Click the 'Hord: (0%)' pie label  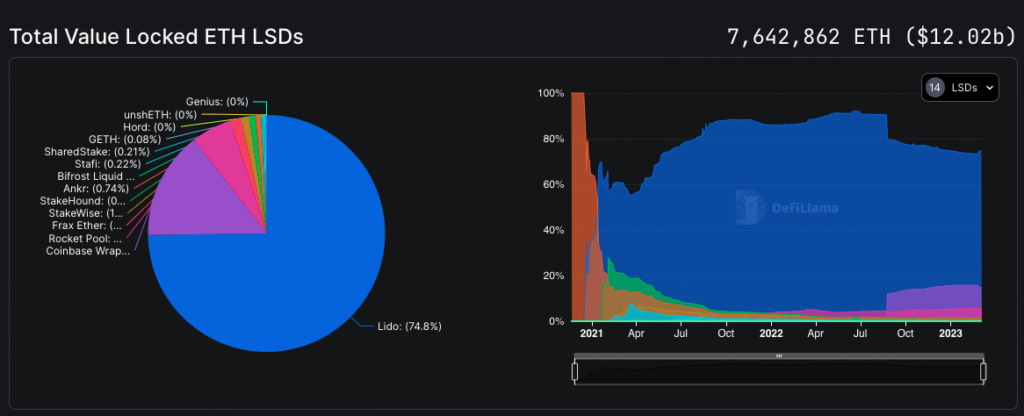pos(149,127)
